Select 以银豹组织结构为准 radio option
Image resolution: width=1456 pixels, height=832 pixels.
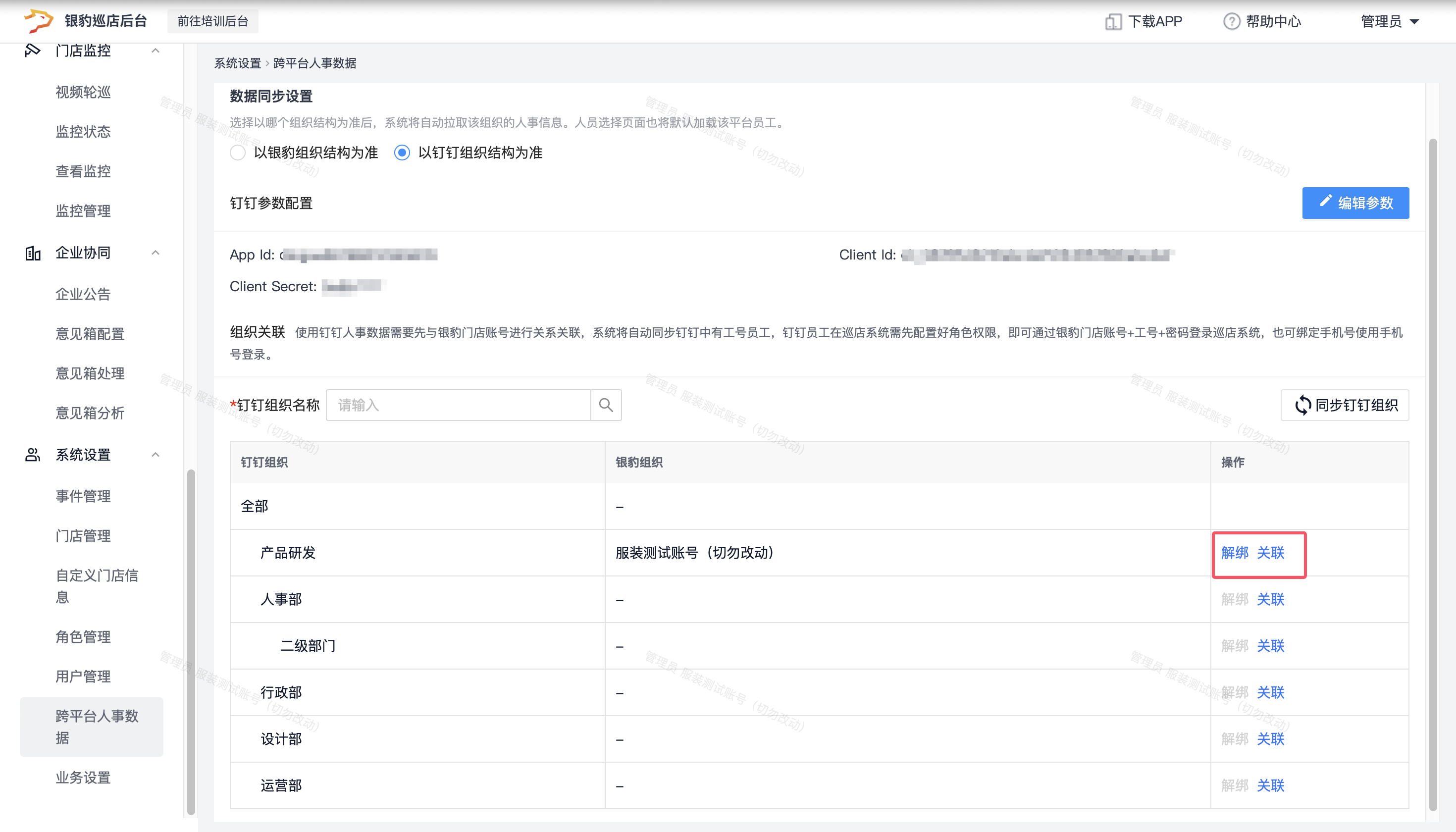[238, 153]
